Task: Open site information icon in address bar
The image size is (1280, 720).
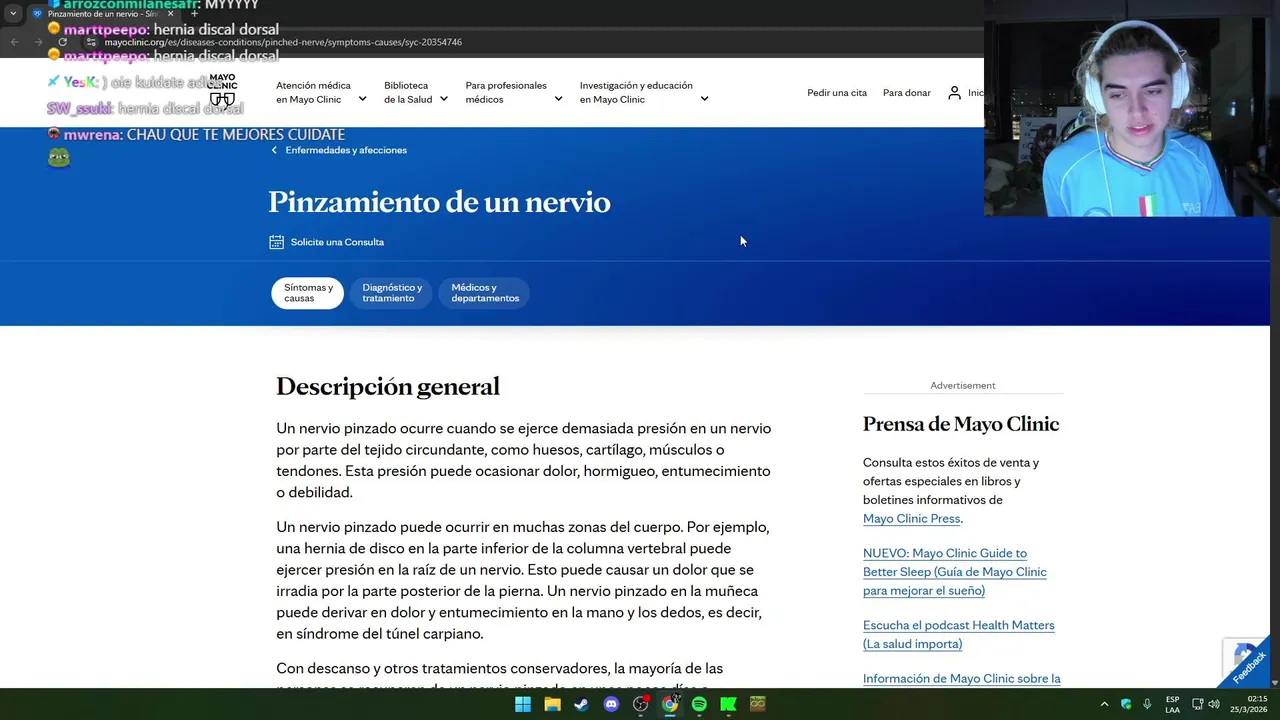Action: coord(91,42)
